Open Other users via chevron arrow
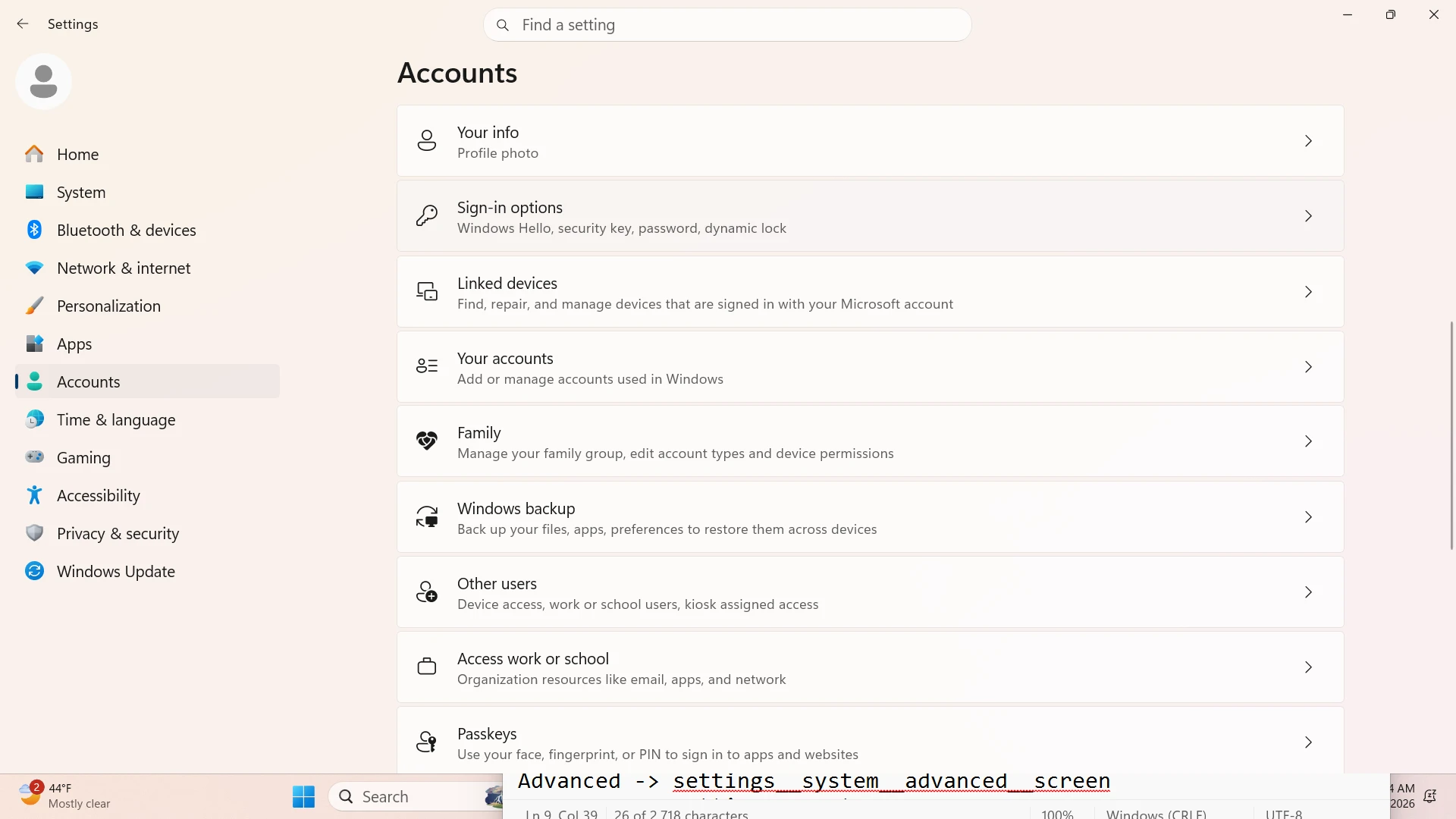 tap(1308, 592)
